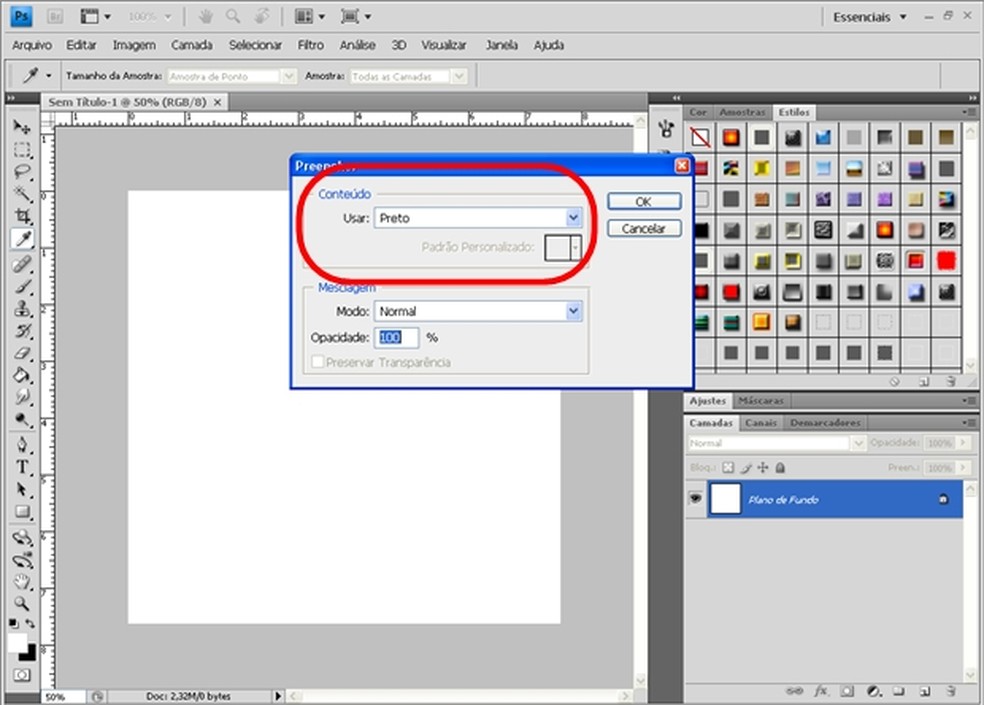The width and height of the screenshot is (984, 705).
Task: Select the Eyedropper tool
Action: [x=22, y=238]
